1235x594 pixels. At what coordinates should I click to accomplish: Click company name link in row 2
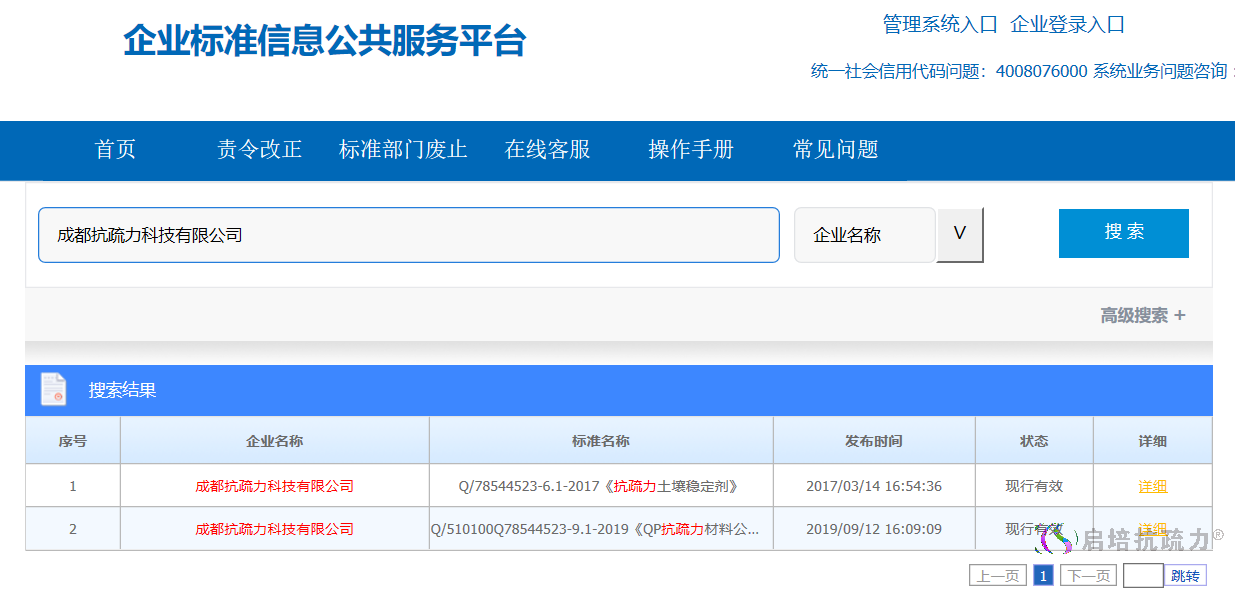click(x=274, y=529)
